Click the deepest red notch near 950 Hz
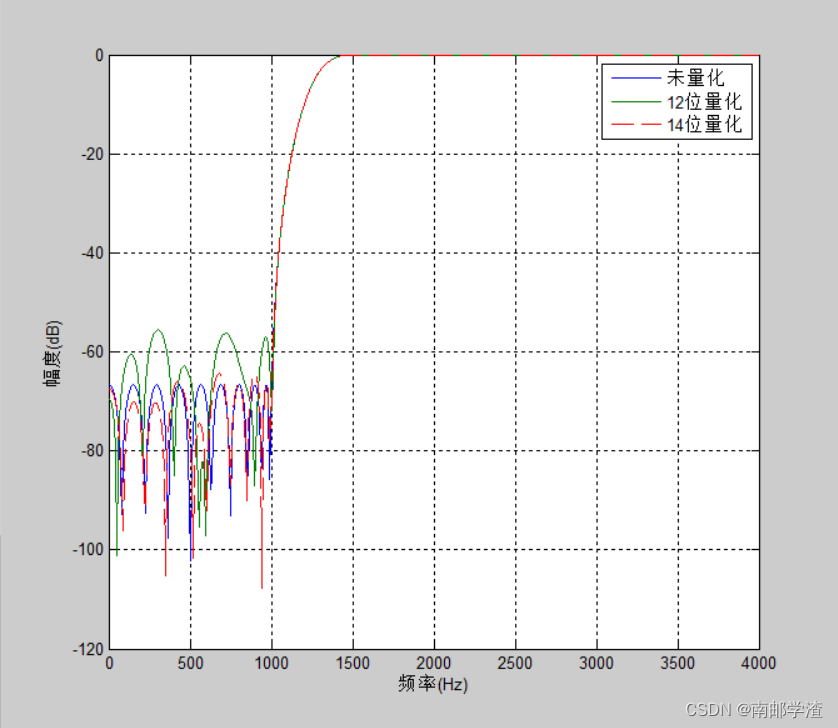838x728 pixels. point(262,585)
